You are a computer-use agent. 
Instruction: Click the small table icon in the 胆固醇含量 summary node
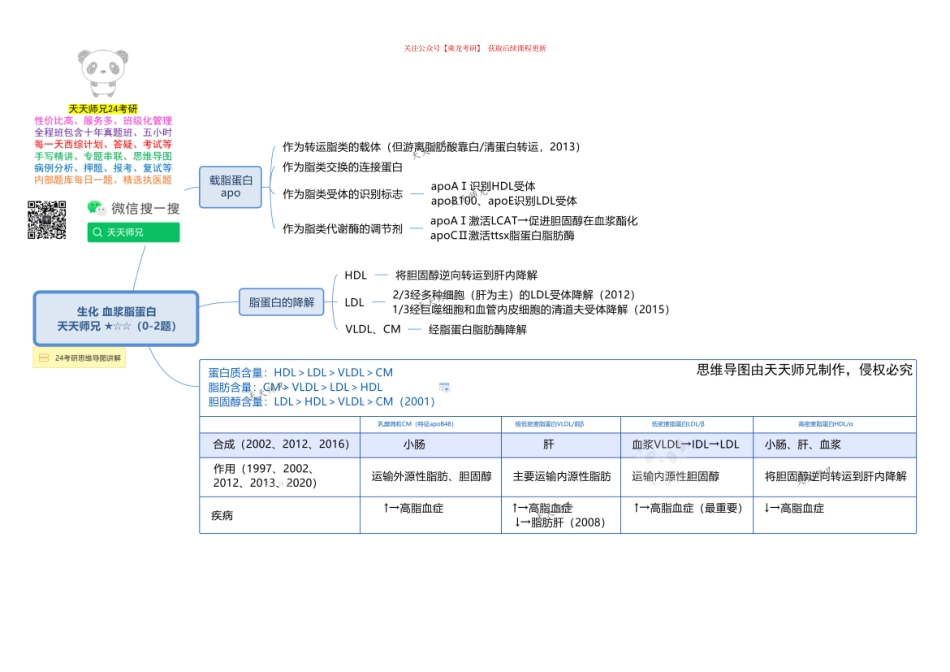(444, 387)
